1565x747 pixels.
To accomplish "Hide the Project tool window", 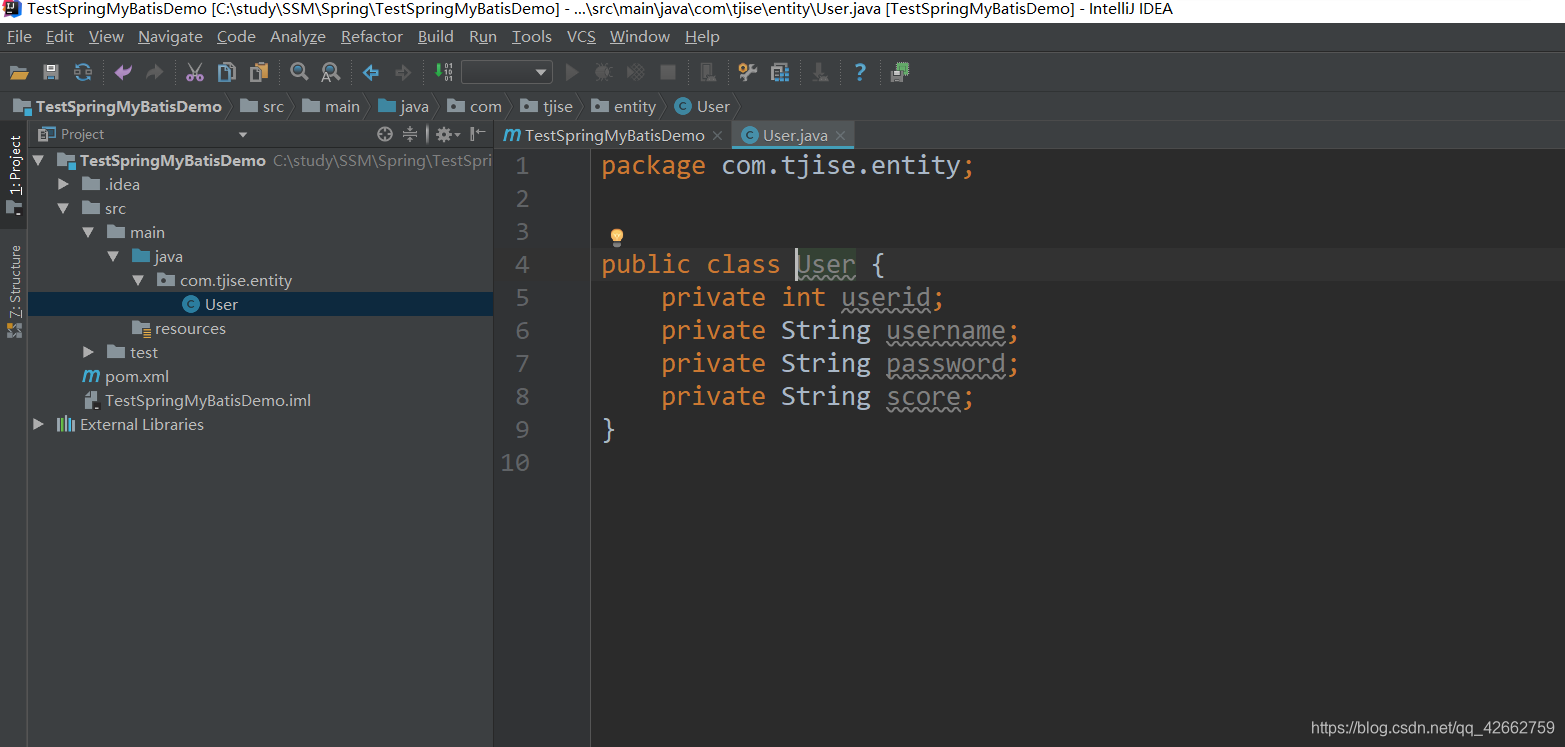I will (x=478, y=134).
